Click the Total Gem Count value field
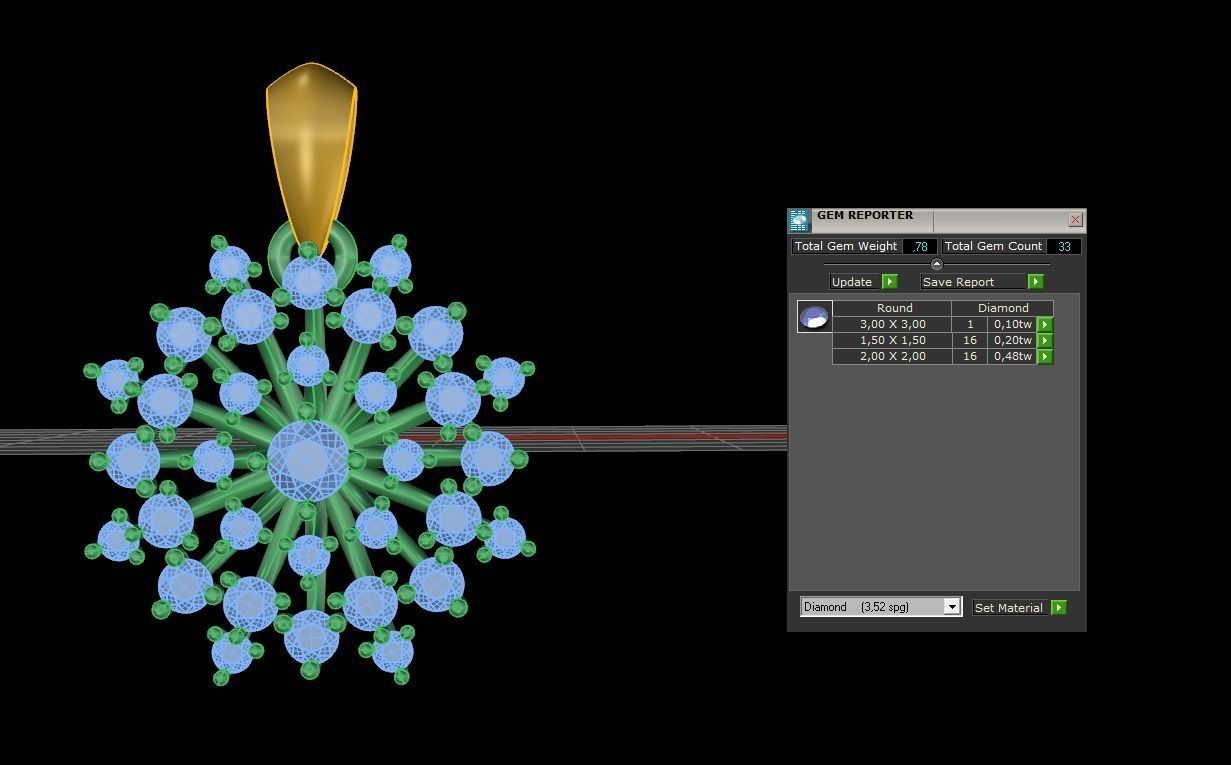This screenshot has height=765, width=1231. pyautogui.click(x=1063, y=246)
